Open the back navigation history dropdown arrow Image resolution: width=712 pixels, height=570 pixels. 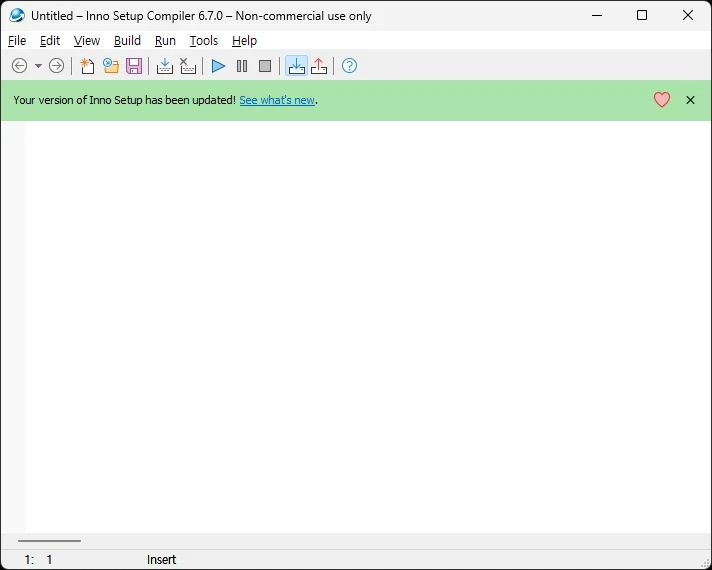(x=38, y=66)
